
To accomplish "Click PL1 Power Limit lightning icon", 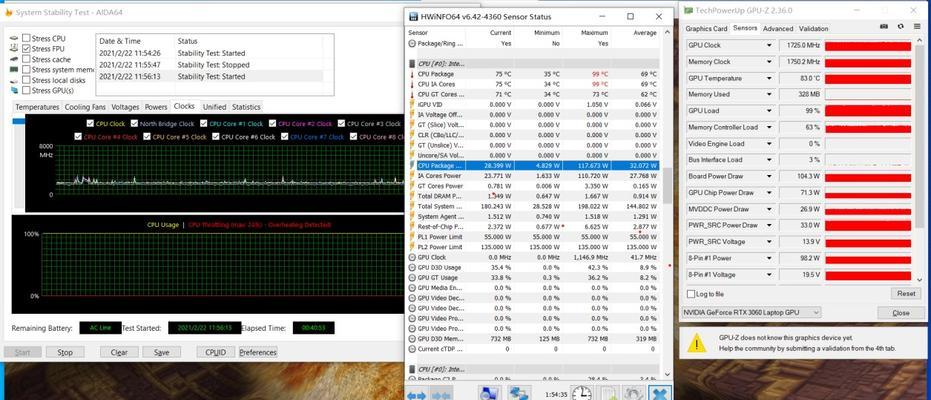I will (x=412, y=237).
